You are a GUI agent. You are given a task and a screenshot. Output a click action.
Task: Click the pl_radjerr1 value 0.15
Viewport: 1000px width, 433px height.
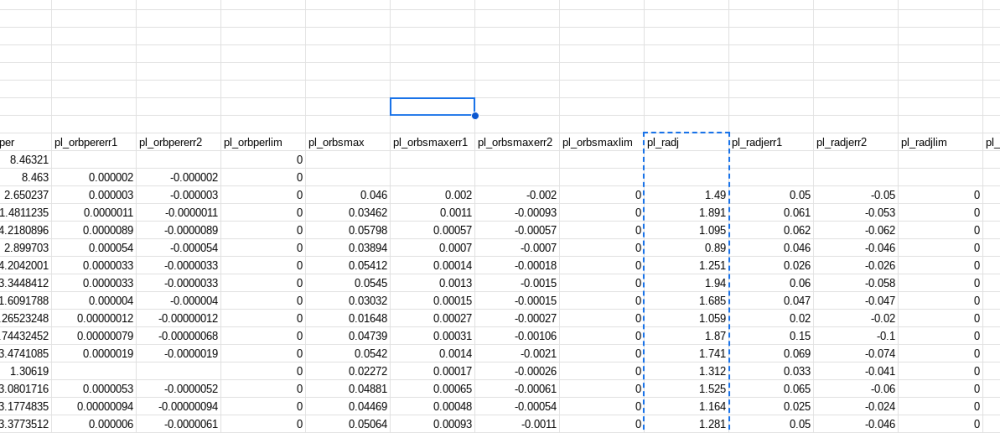pos(772,336)
